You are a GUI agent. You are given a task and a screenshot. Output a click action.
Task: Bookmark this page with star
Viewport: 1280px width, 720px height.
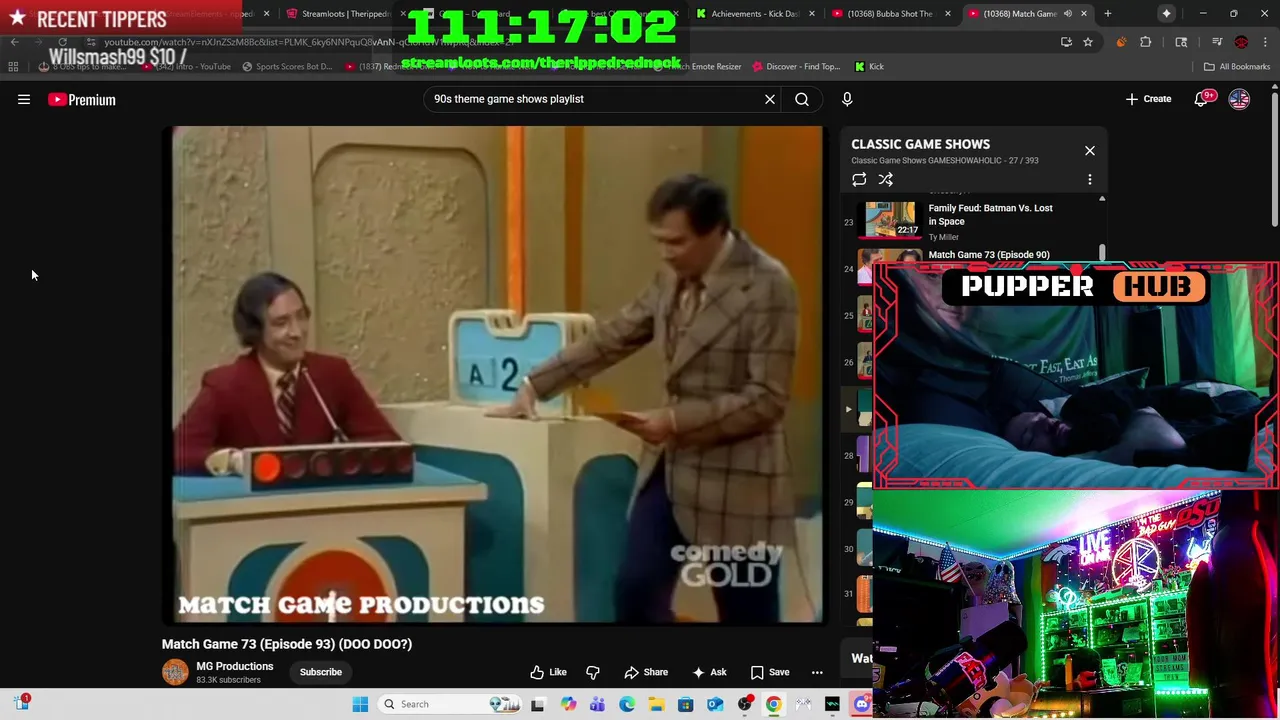(1088, 42)
